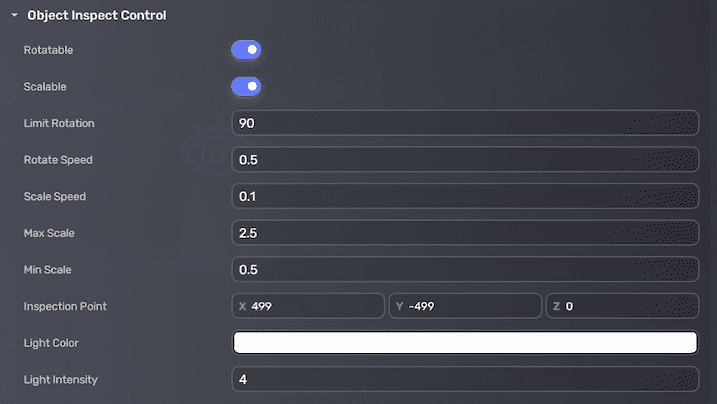717x404 pixels.
Task: Click the Object Inspect Control header title
Action: [x=97, y=16]
